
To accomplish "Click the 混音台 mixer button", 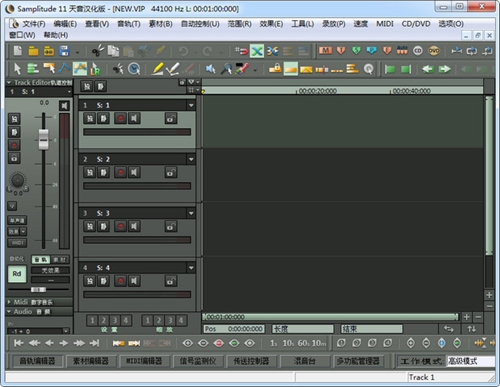I will click(x=304, y=361).
